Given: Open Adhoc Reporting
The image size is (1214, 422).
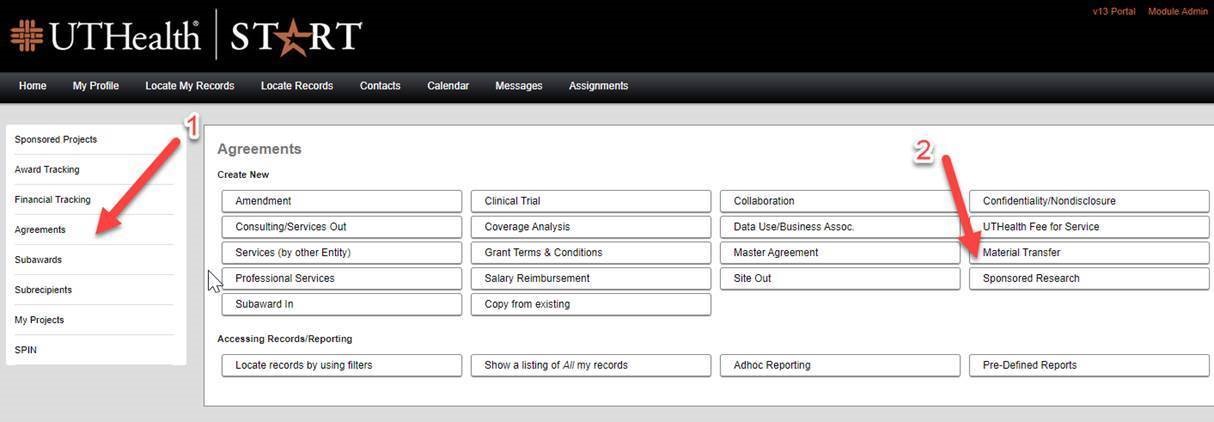Looking at the screenshot, I should [839, 366].
